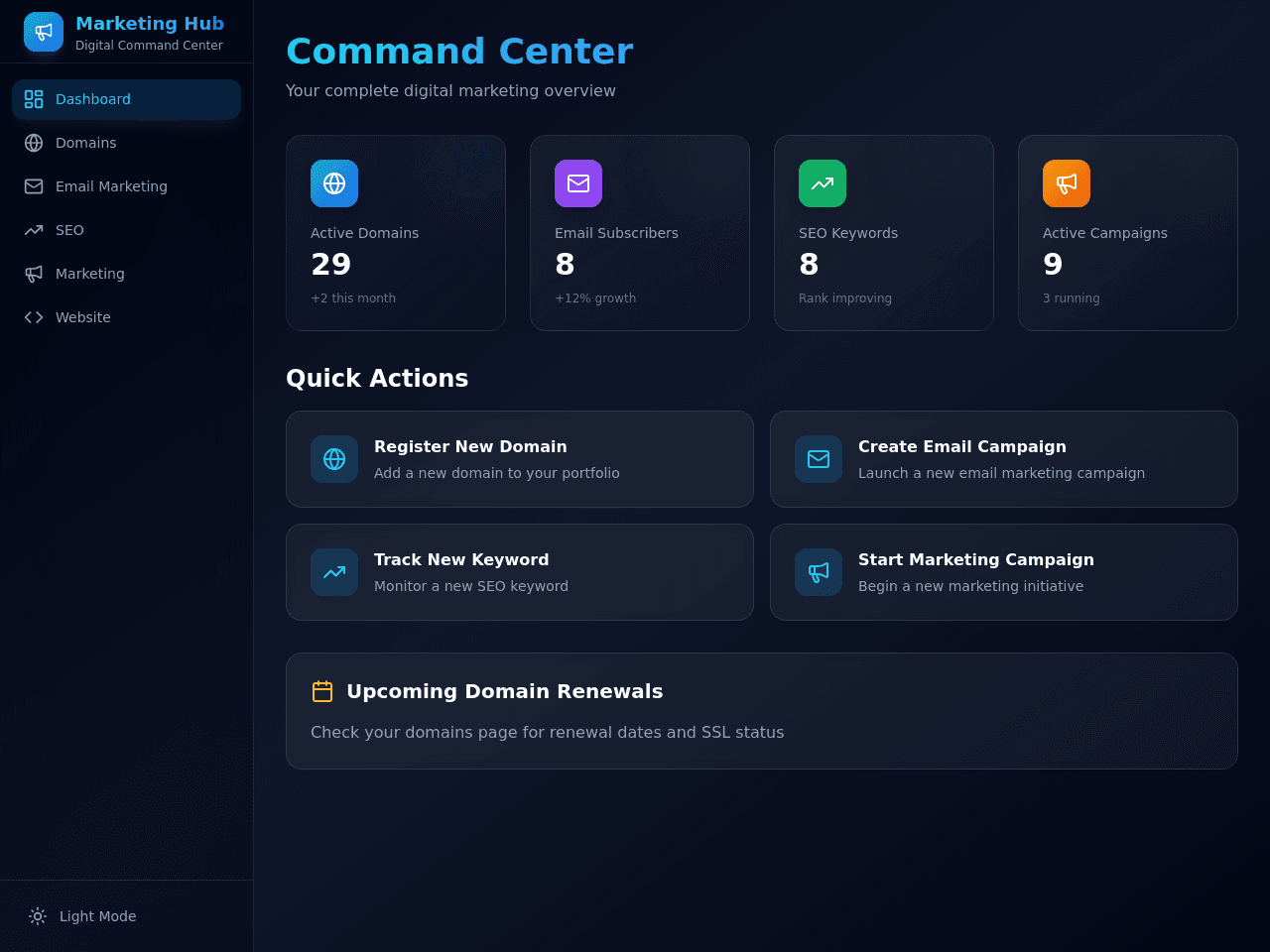Go to the Domains section

[126, 143]
